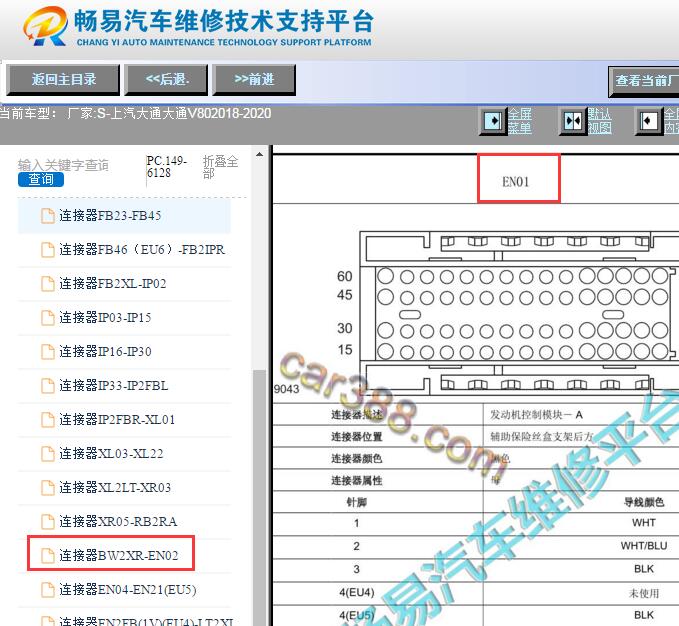Go forward with the >>前进 button

tap(254, 80)
